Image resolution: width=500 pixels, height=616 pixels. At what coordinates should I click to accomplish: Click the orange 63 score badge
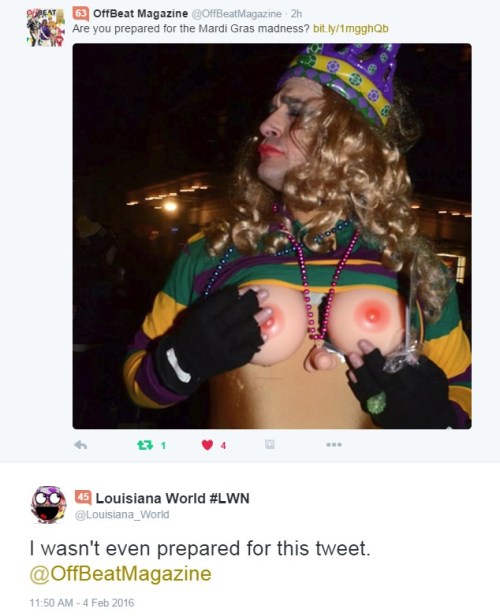[81, 14]
